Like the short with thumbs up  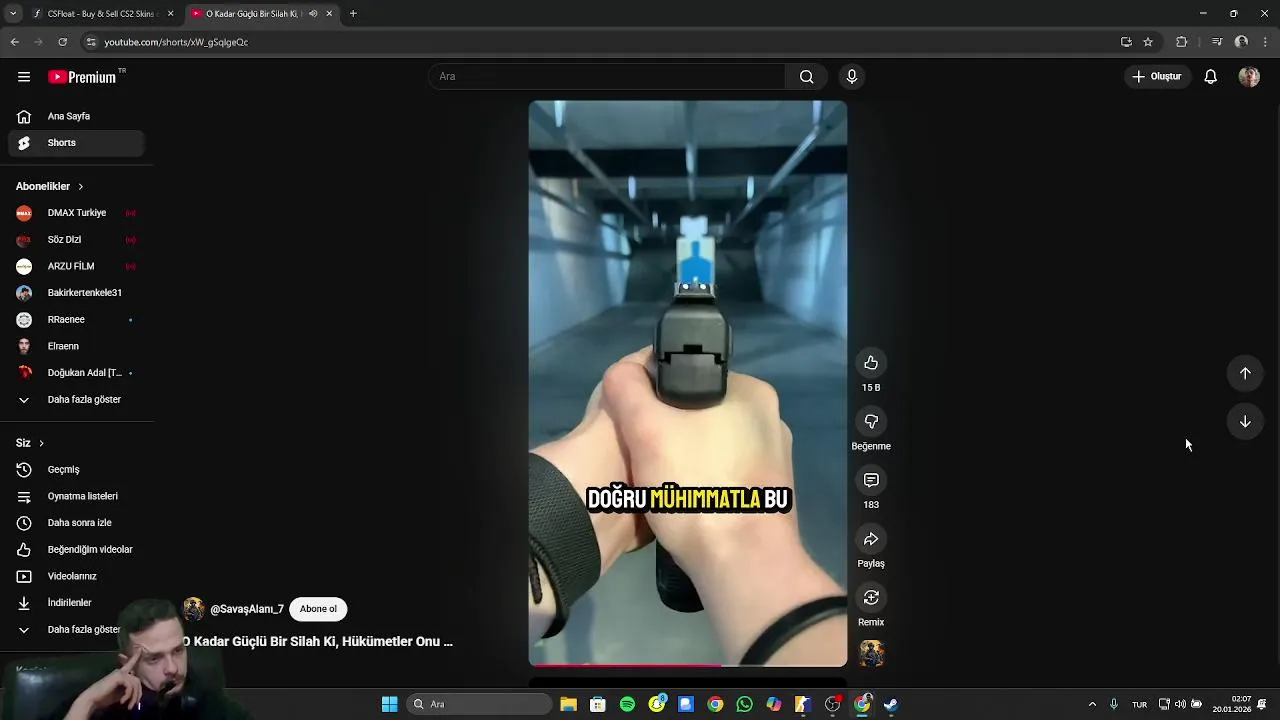point(871,363)
